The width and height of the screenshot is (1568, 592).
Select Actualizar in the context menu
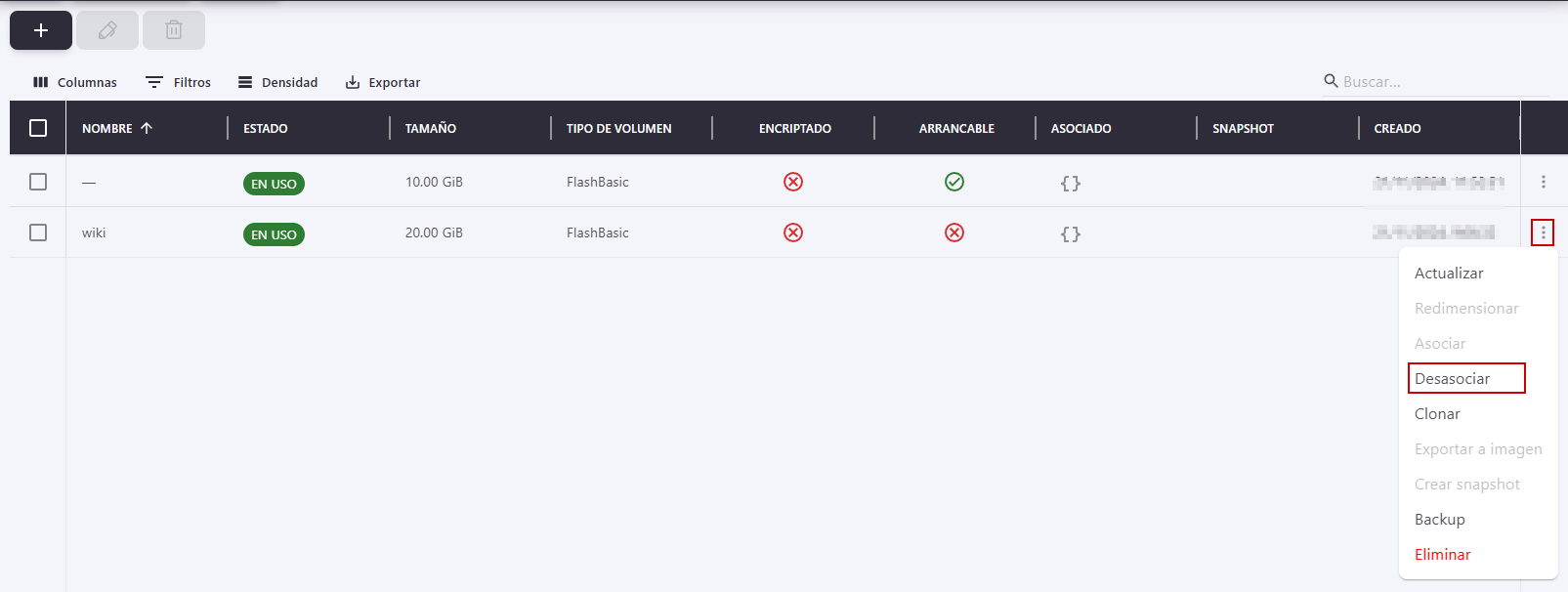click(1449, 274)
